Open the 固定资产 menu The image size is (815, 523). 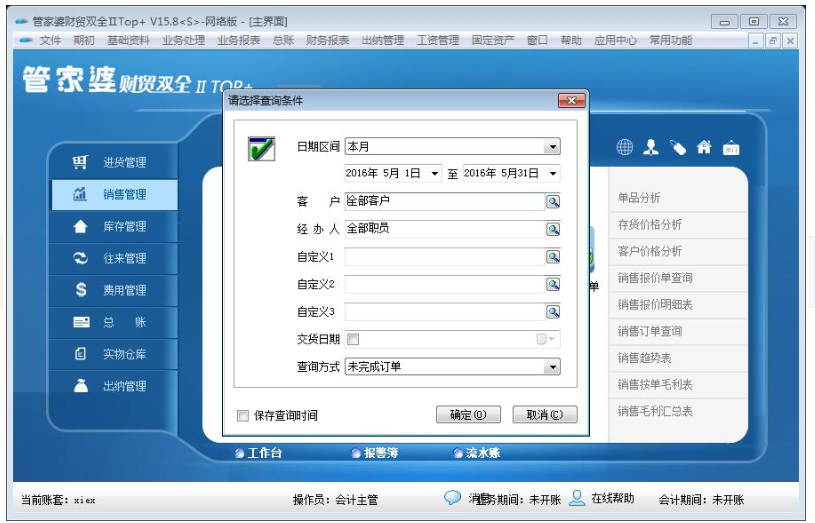click(x=493, y=40)
